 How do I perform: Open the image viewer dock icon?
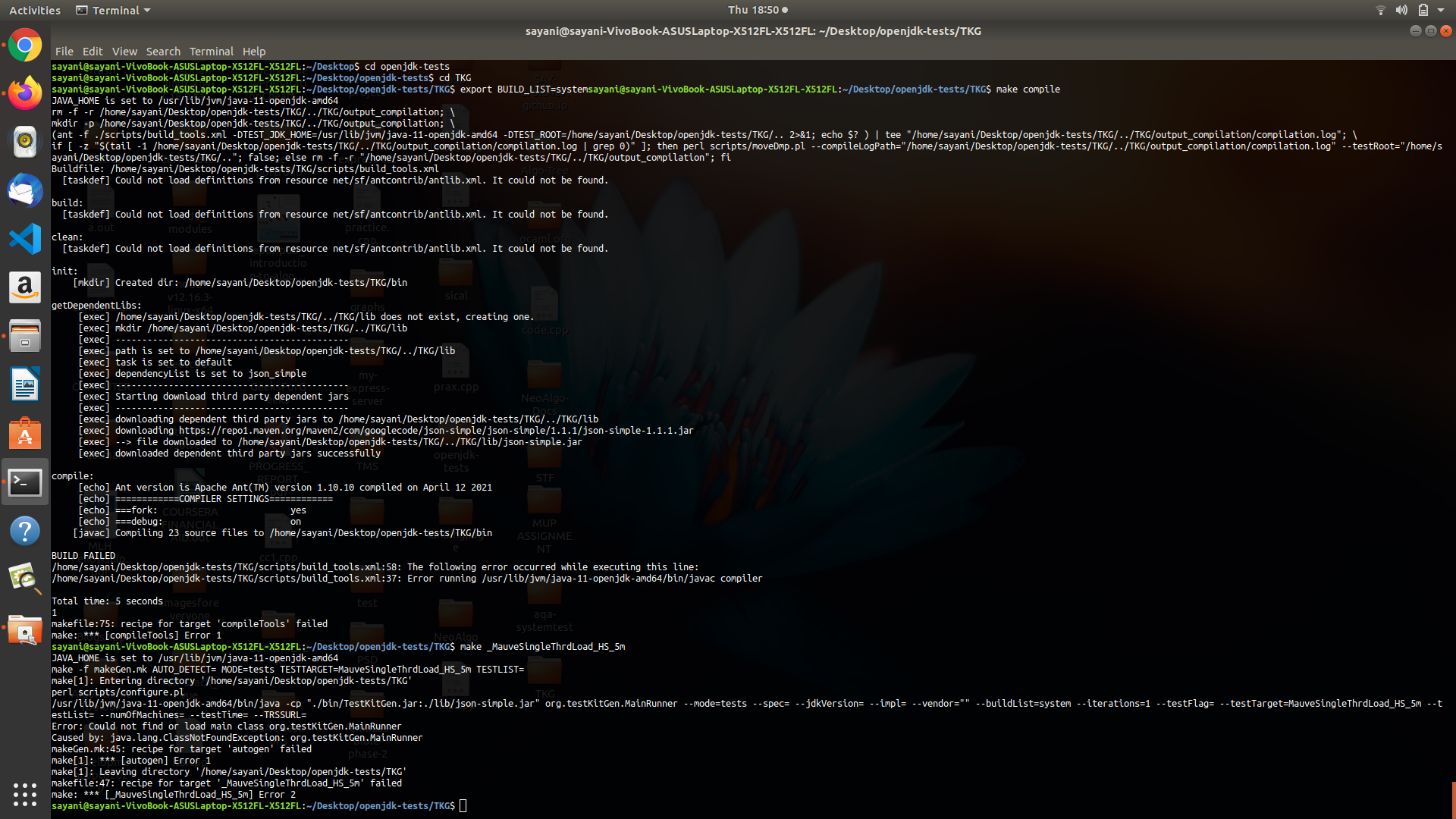(x=25, y=579)
